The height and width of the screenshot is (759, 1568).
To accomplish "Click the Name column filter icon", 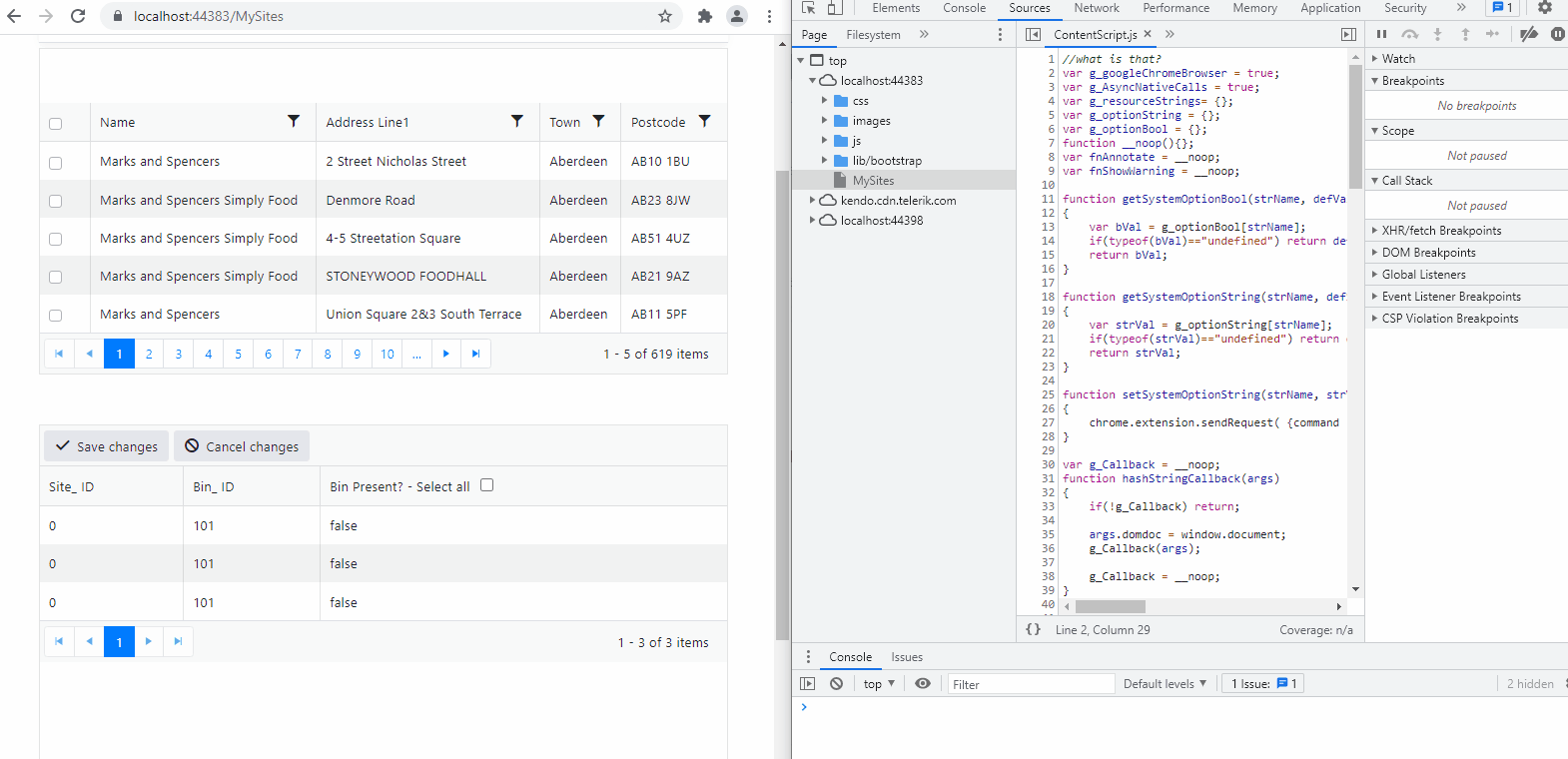I will 294,121.
